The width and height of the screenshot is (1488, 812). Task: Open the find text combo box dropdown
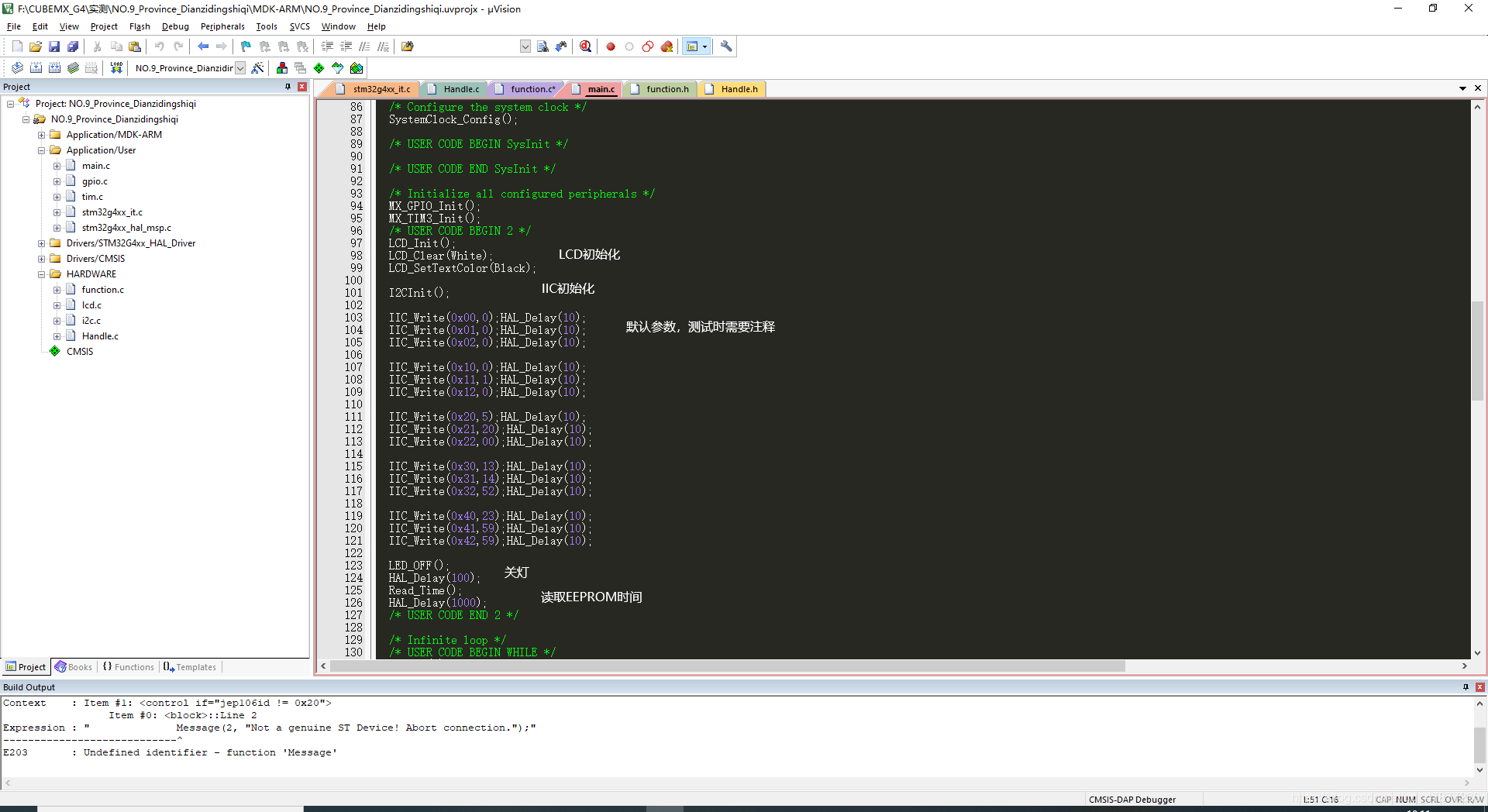pos(525,46)
